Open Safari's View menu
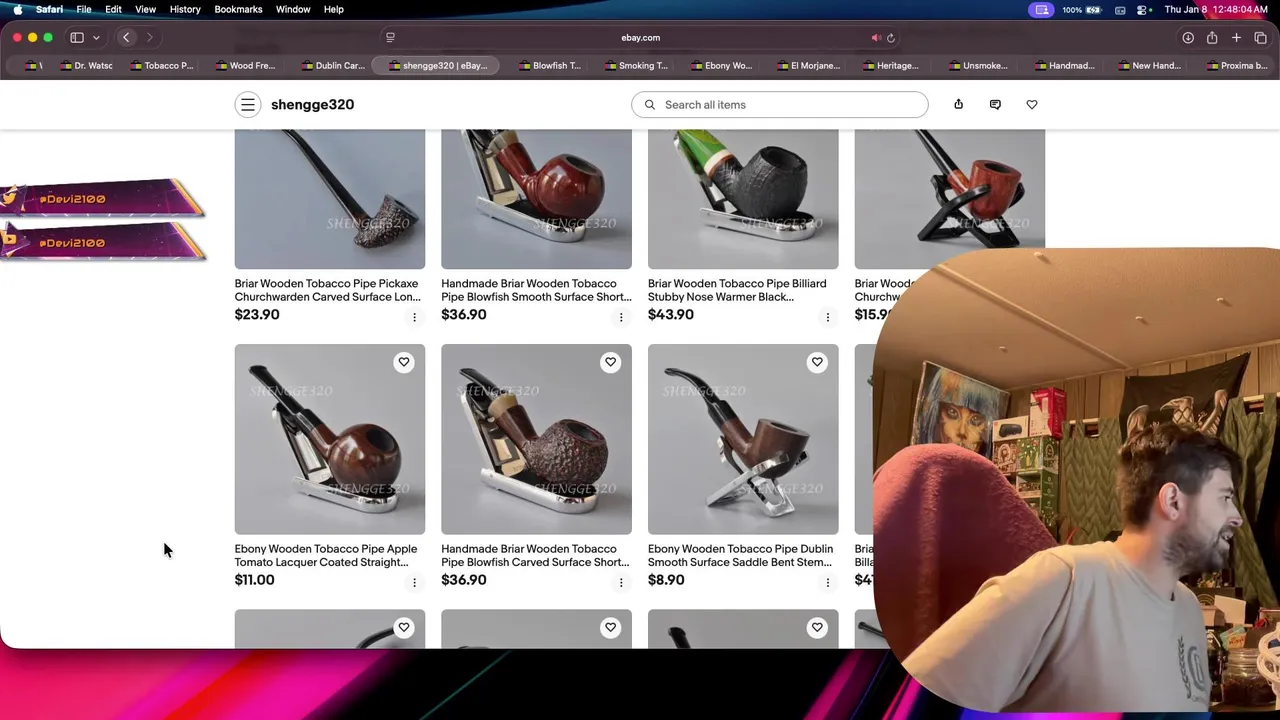This screenshot has height=720, width=1280. coord(145,9)
